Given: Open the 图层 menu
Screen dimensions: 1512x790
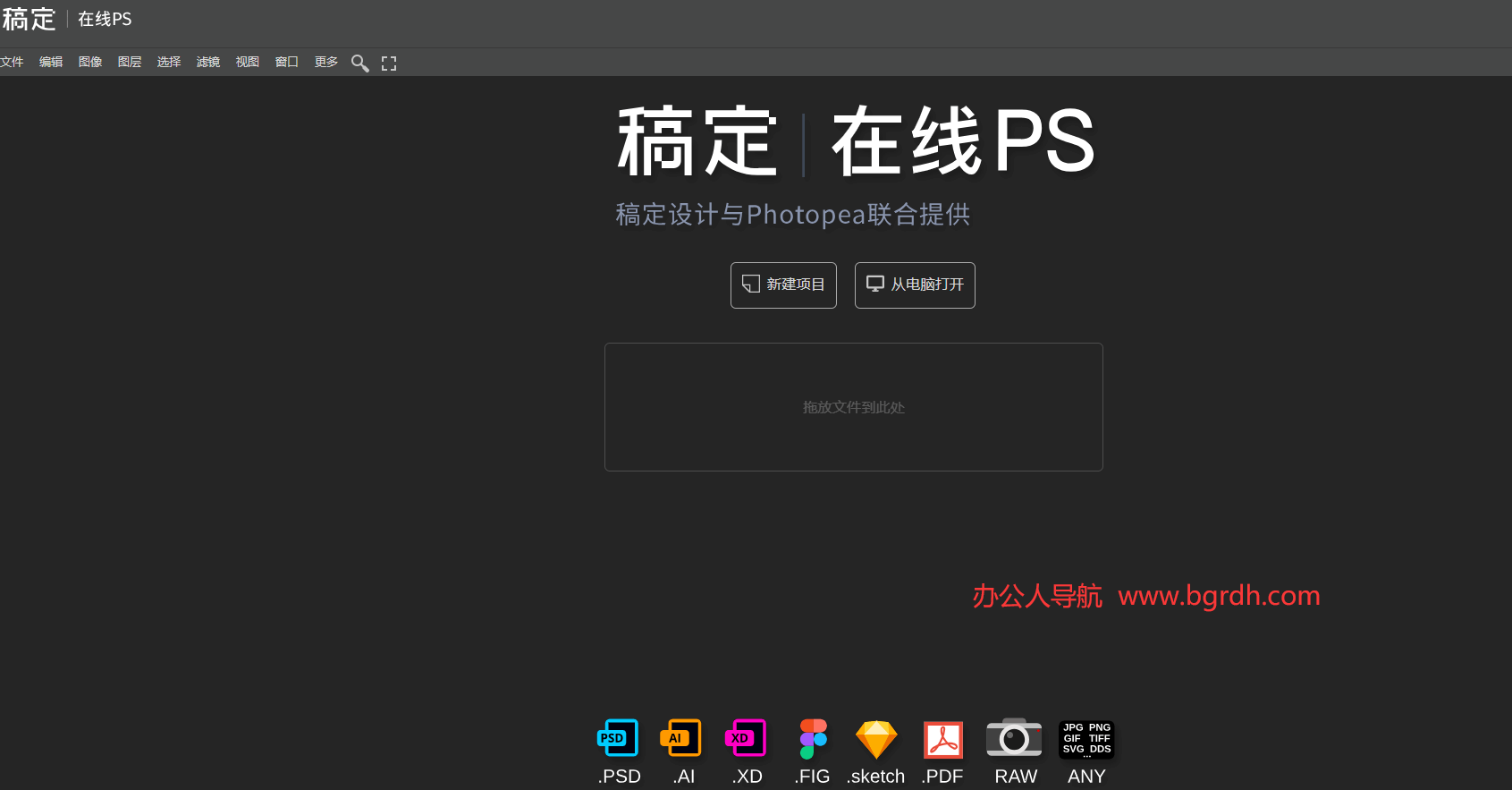Looking at the screenshot, I should (x=130, y=62).
